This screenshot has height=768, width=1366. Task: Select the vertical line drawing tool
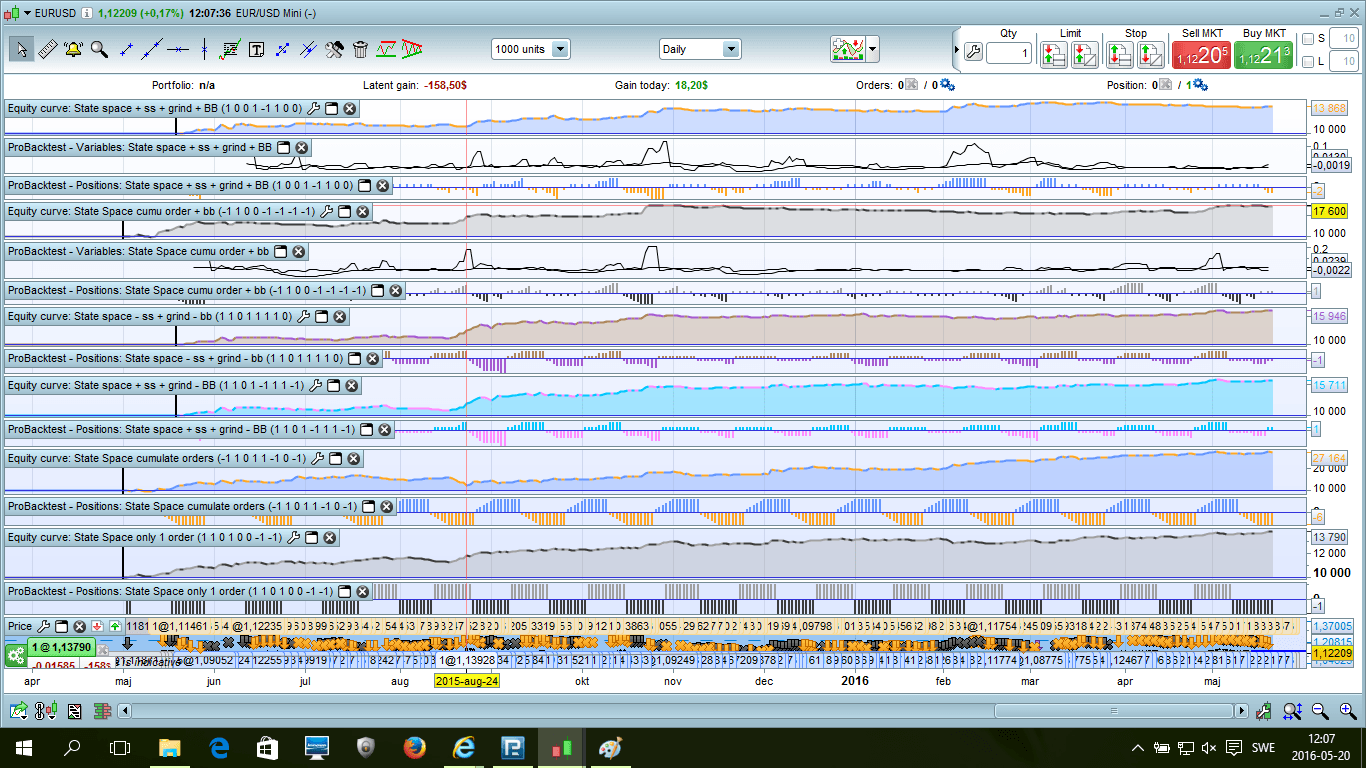coord(204,49)
